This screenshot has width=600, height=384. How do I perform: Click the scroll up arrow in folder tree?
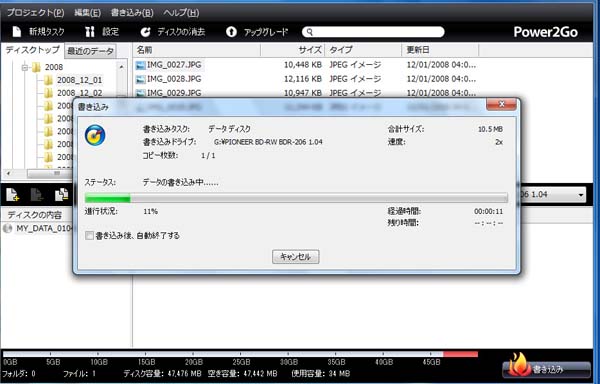coord(122,67)
